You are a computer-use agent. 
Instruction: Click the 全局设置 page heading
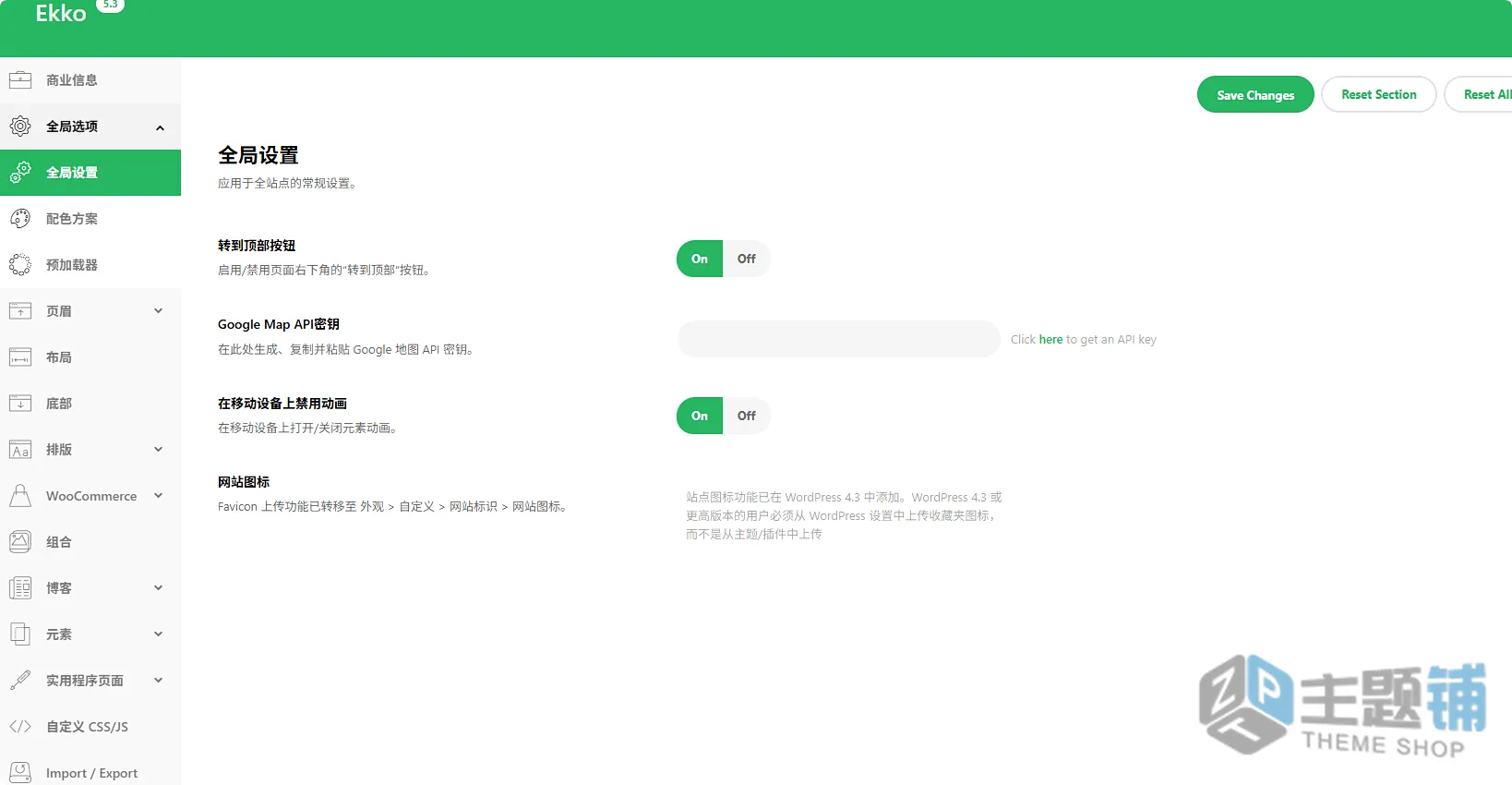tap(258, 155)
